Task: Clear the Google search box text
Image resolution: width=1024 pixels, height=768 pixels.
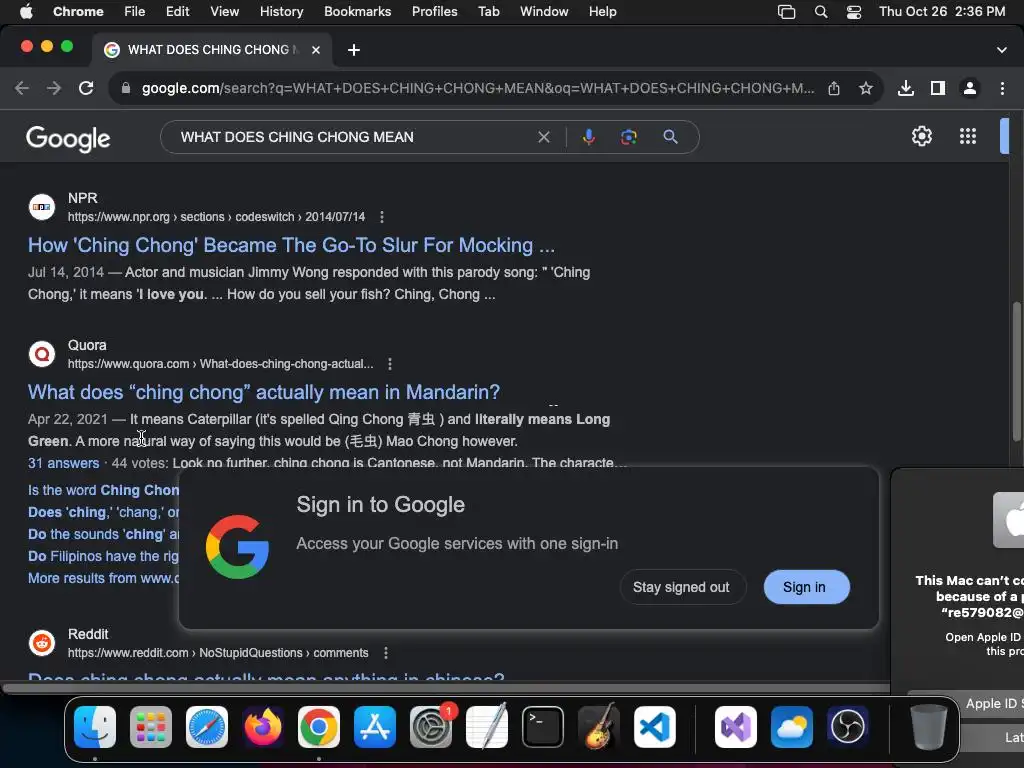Action: pyautogui.click(x=543, y=137)
